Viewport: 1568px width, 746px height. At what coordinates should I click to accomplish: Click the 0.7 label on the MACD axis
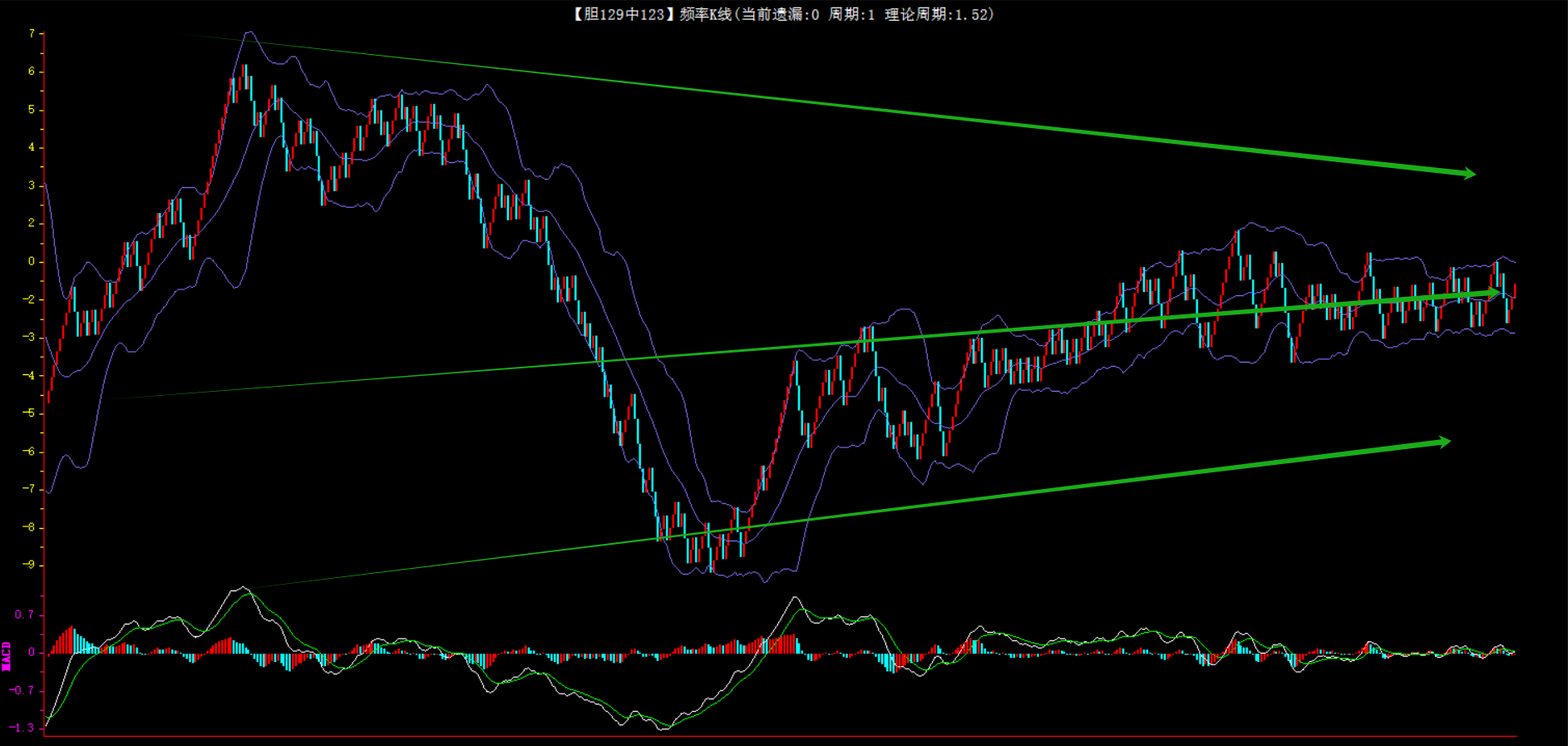pos(24,615)
